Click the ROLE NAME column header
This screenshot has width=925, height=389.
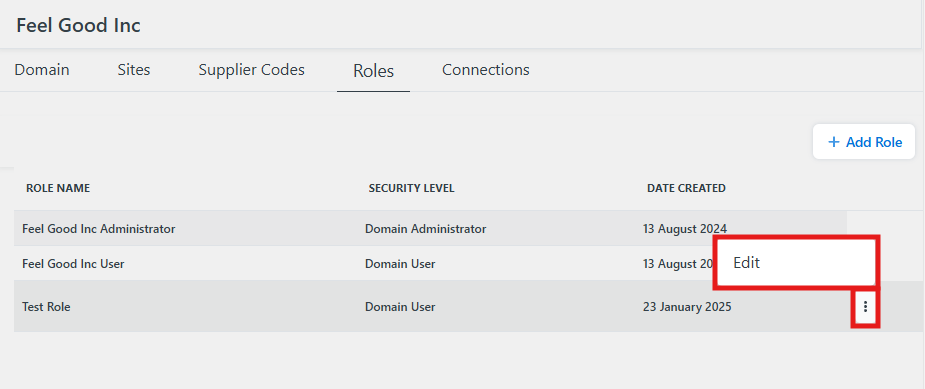click(x=58, y=188)
